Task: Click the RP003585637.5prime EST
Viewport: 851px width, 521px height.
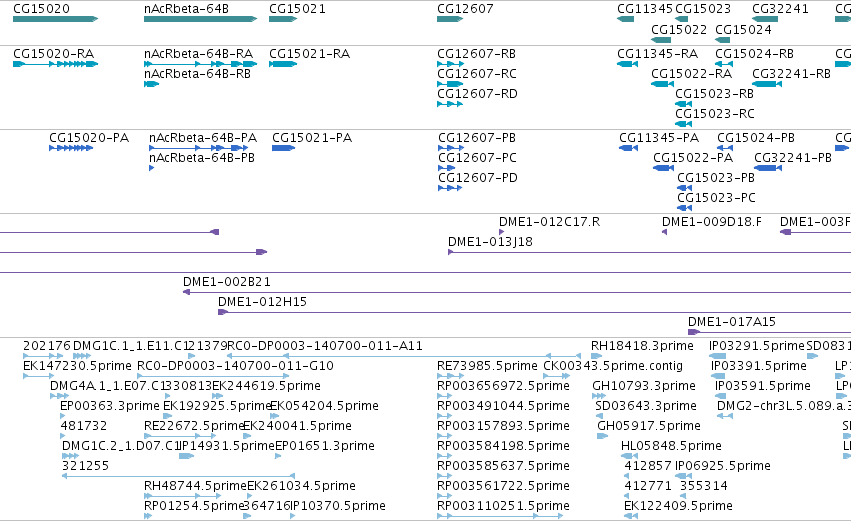Action: [444, 476]
